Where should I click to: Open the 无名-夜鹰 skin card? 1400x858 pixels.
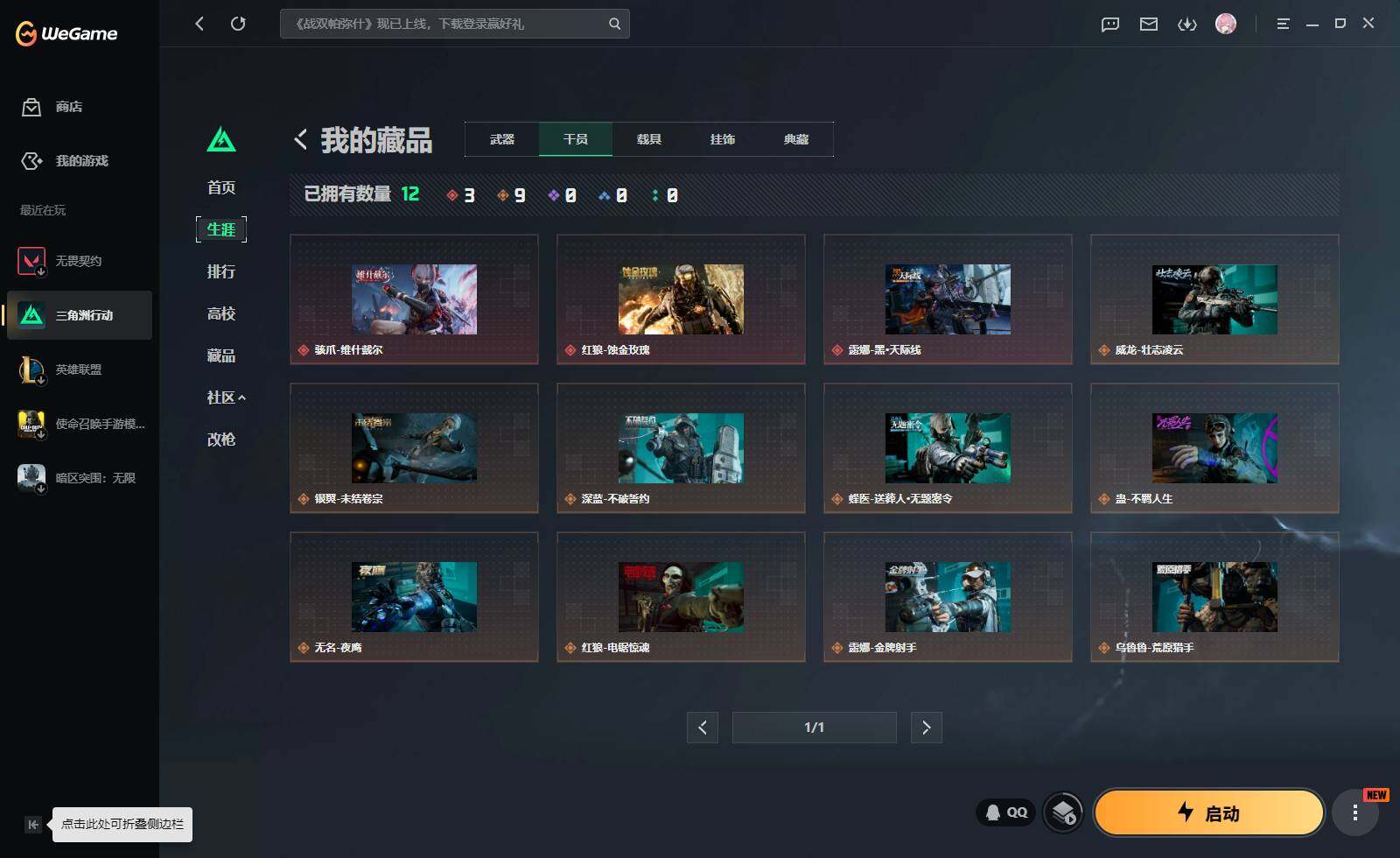pyautogui.click(x=414, y=597)
